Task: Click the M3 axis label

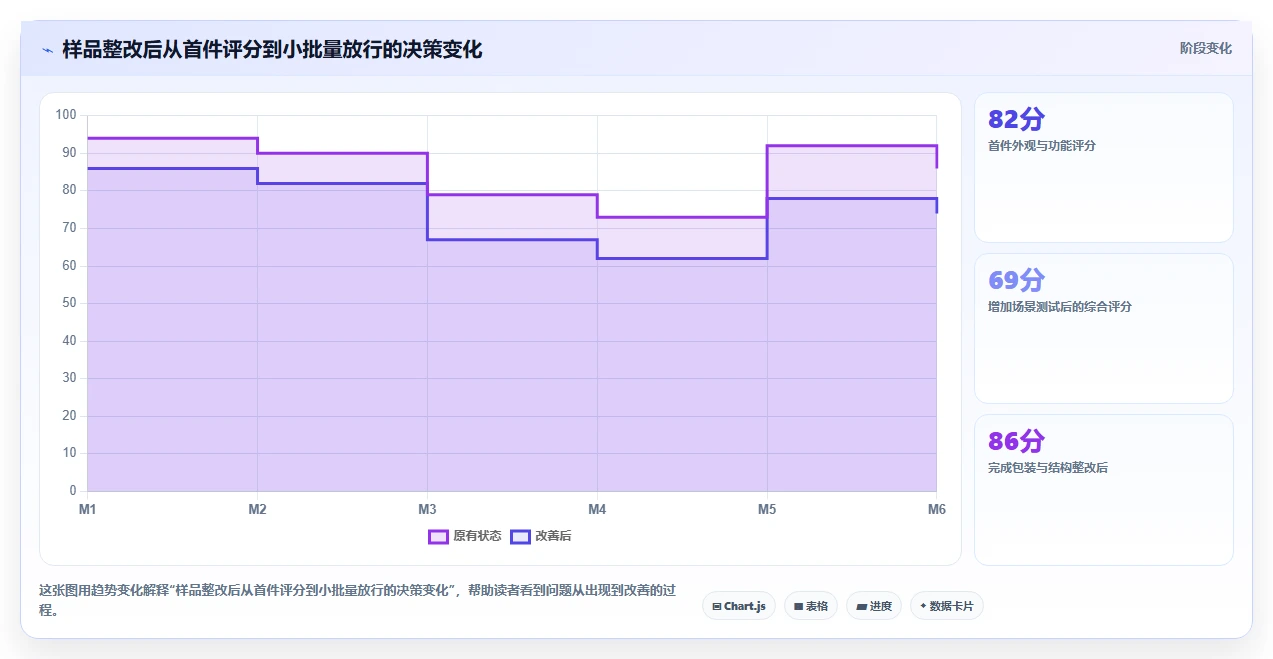Action: 427,510
